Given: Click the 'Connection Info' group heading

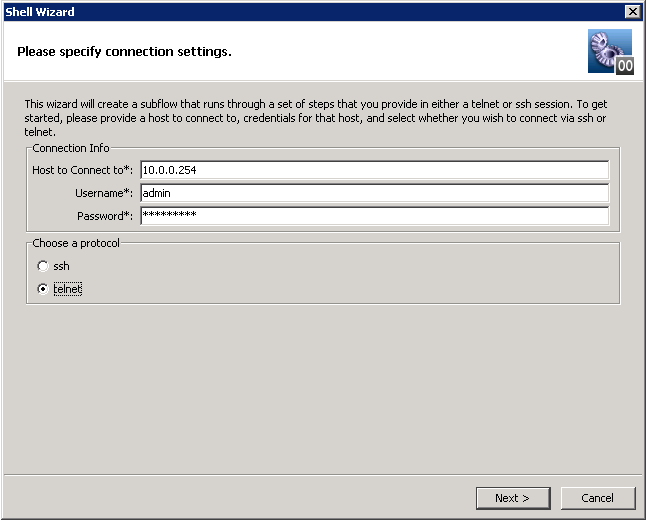Looking at the screenshot, I should point(71,148).
